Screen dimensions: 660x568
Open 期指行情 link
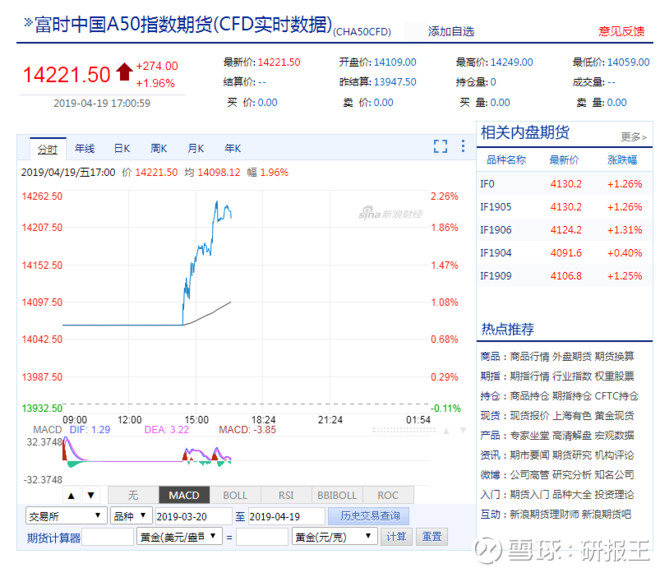point(530,376)
